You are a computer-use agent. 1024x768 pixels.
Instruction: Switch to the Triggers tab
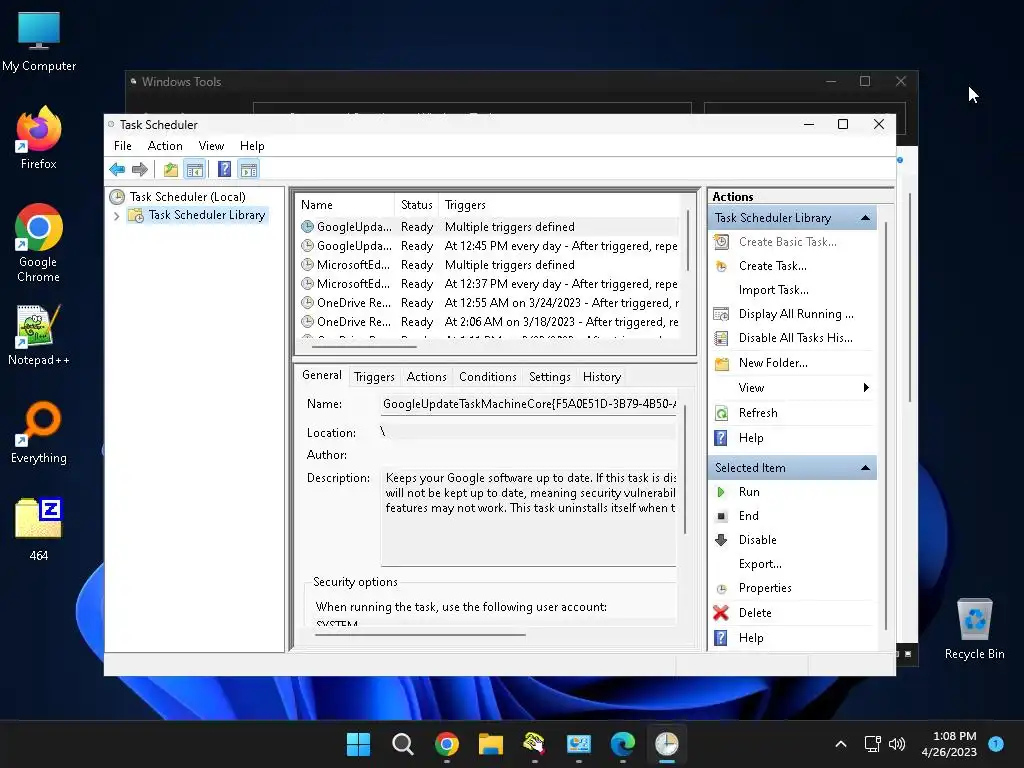tap(374, 377)
